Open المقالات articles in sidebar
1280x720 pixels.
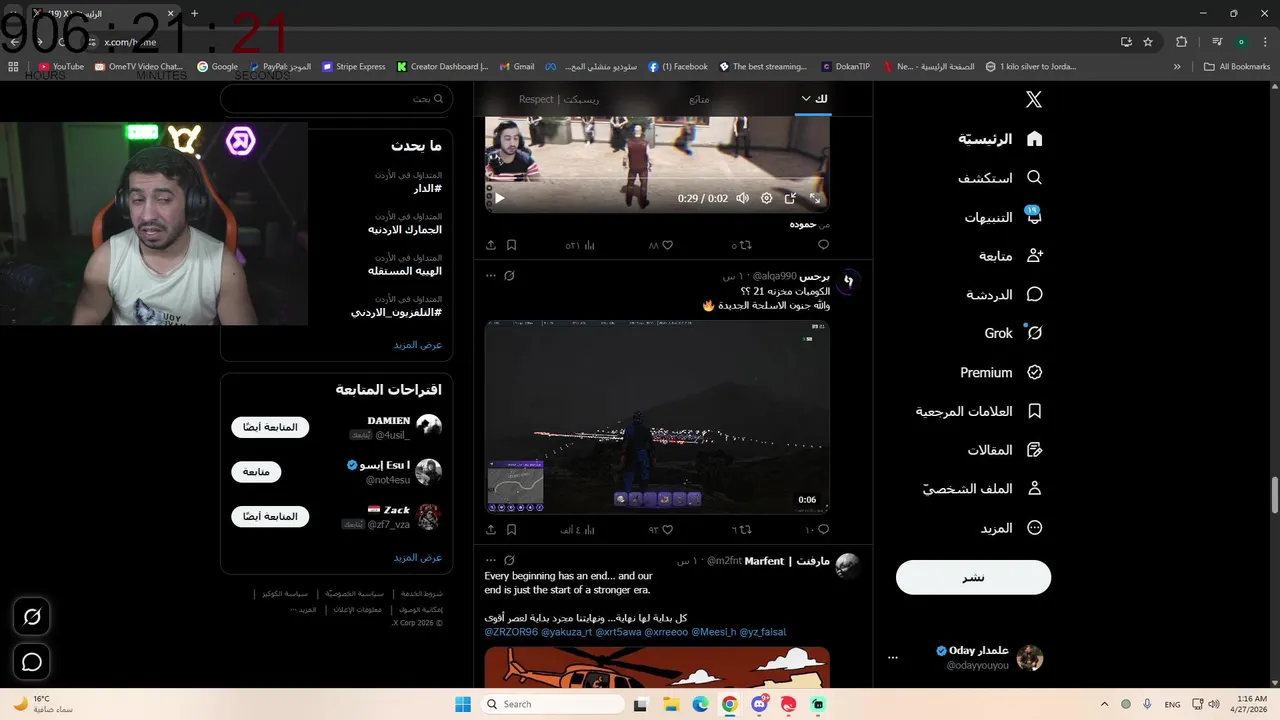click(x=1005, y=450)
